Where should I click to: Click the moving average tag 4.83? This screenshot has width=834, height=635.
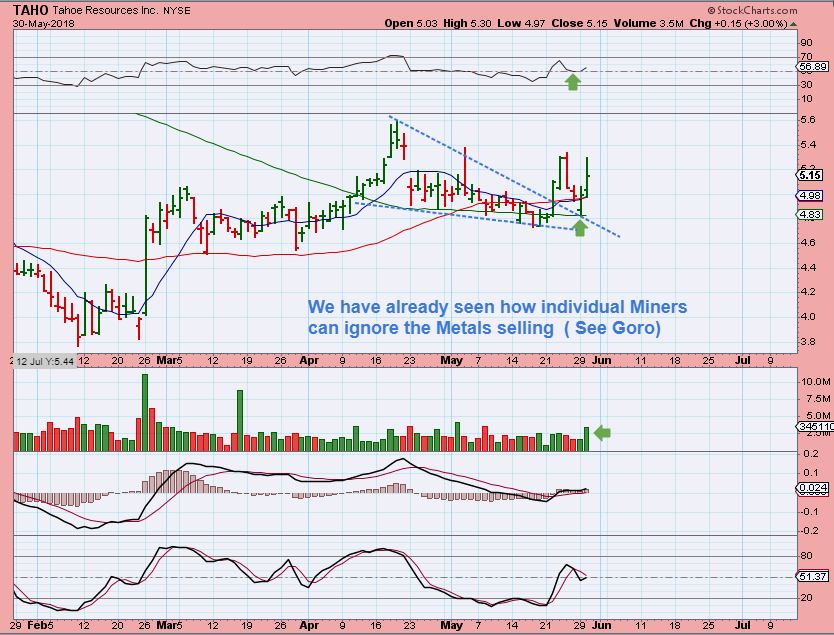tap(810, 214)
